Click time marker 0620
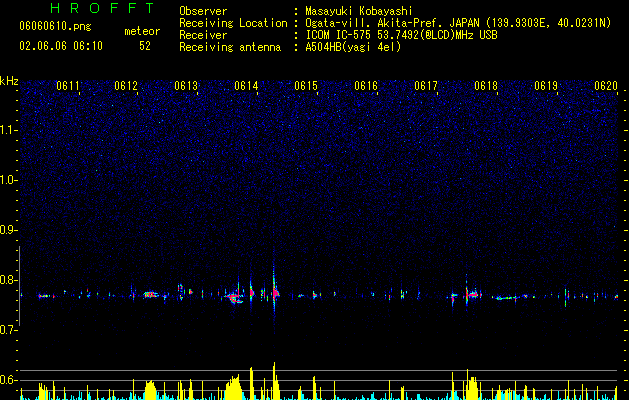The height and width of the screenshot is (400, 629). (606, 86)
